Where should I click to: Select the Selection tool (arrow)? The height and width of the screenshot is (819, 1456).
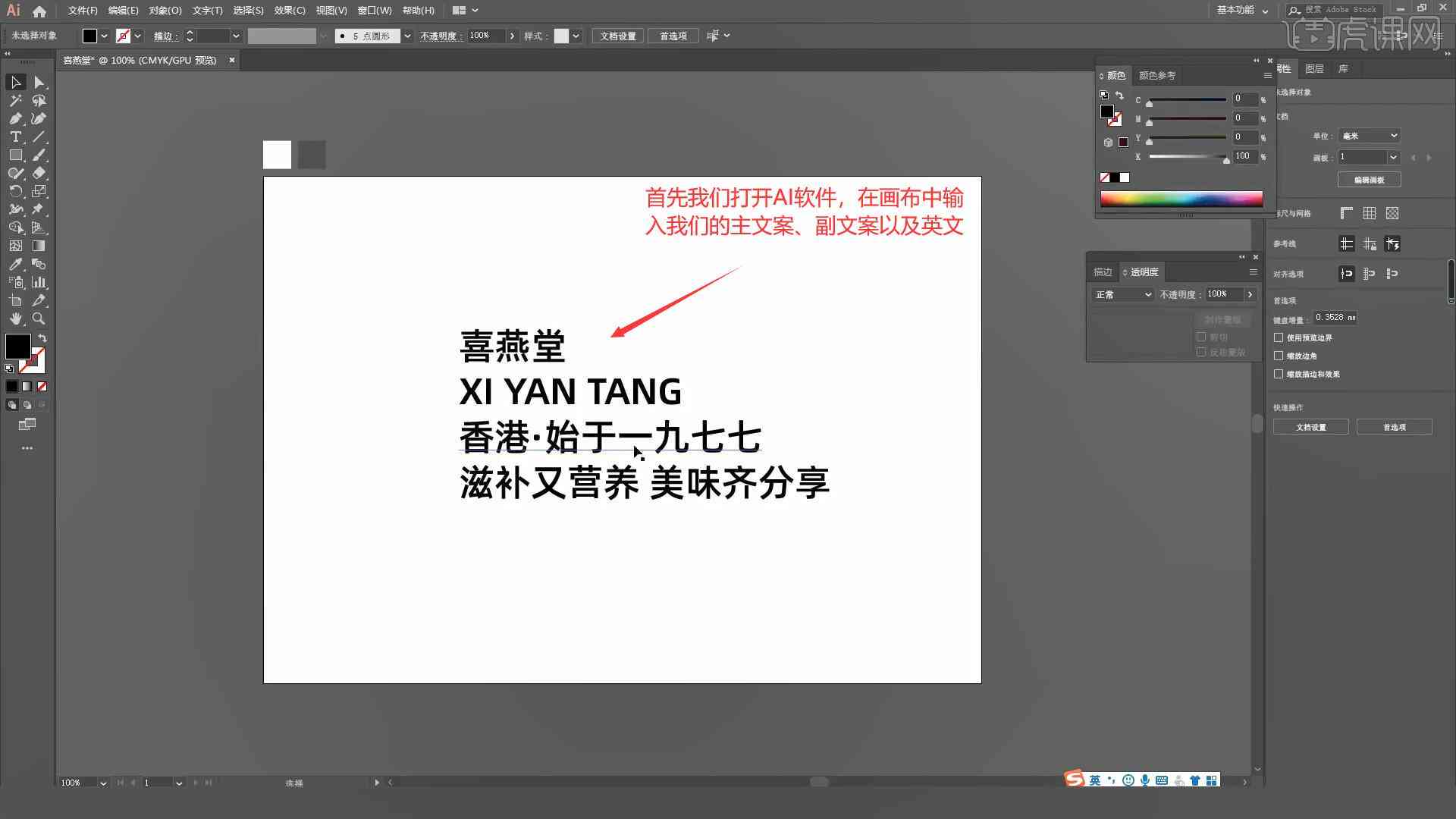coord(15,82)
